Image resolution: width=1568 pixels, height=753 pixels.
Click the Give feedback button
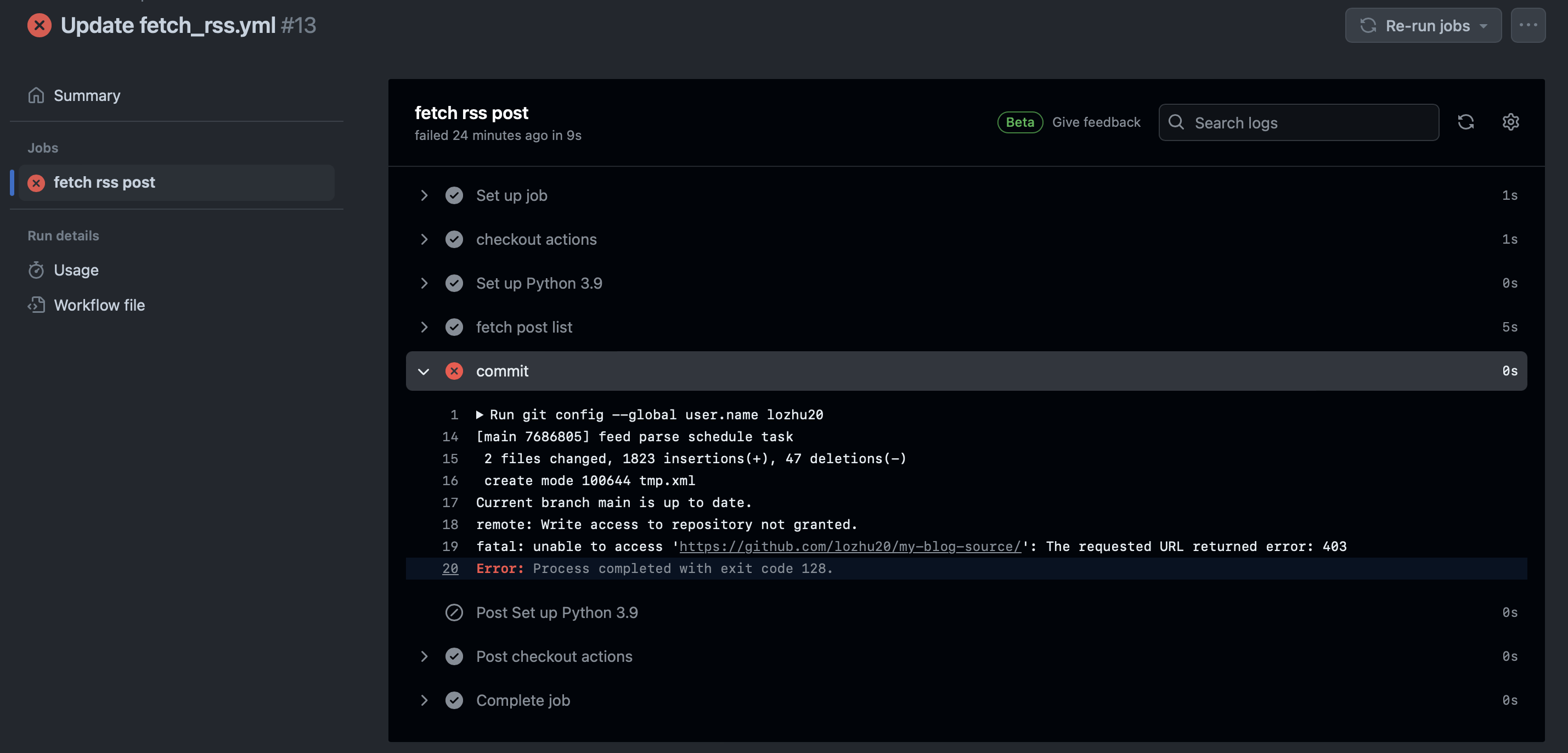click(x=1096, y=121)
